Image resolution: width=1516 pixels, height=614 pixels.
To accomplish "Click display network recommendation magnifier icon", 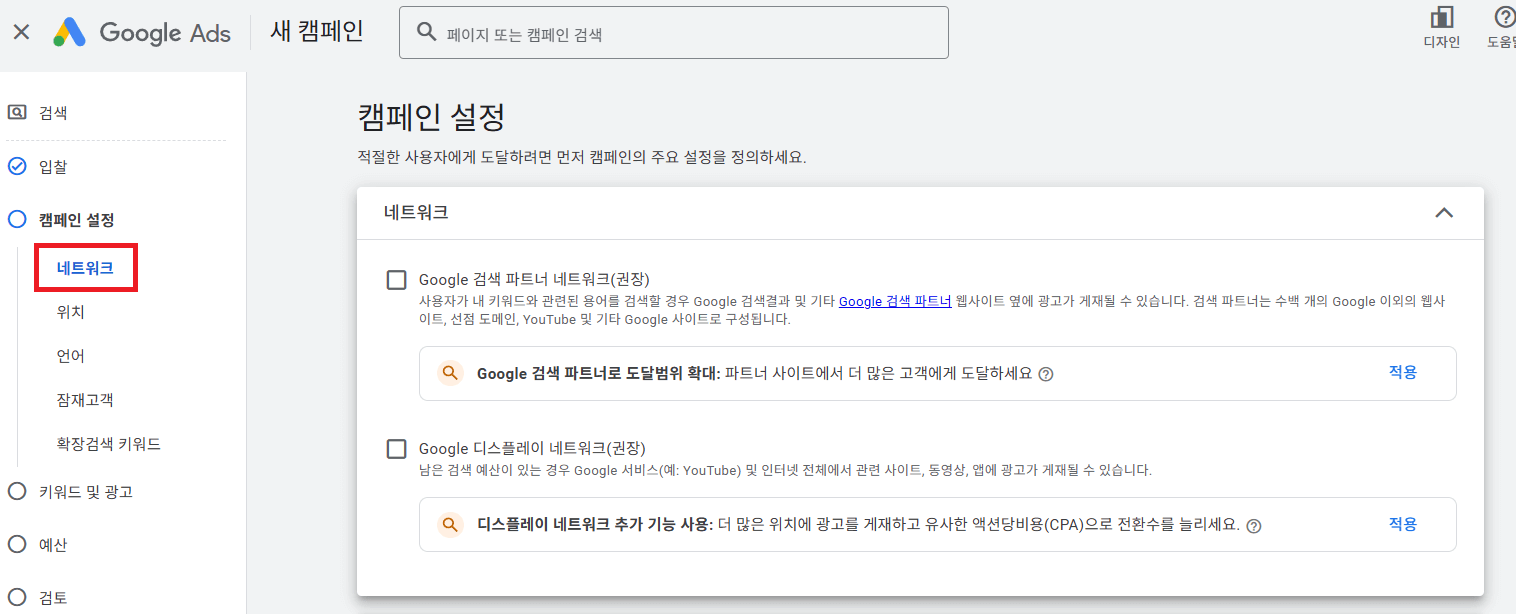I will click(450, 524).
